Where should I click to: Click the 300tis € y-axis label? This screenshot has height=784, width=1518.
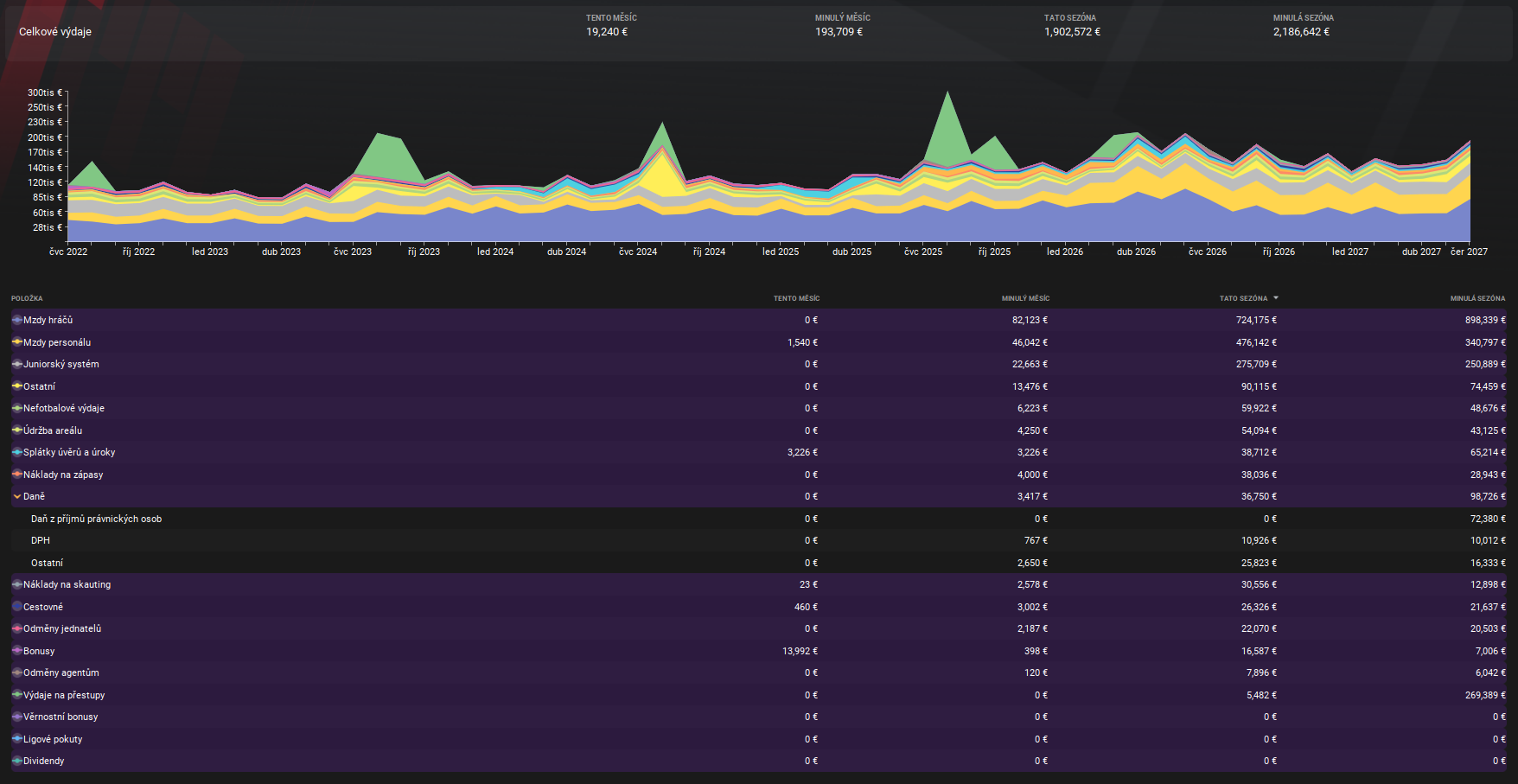click(x=45, y=92)
